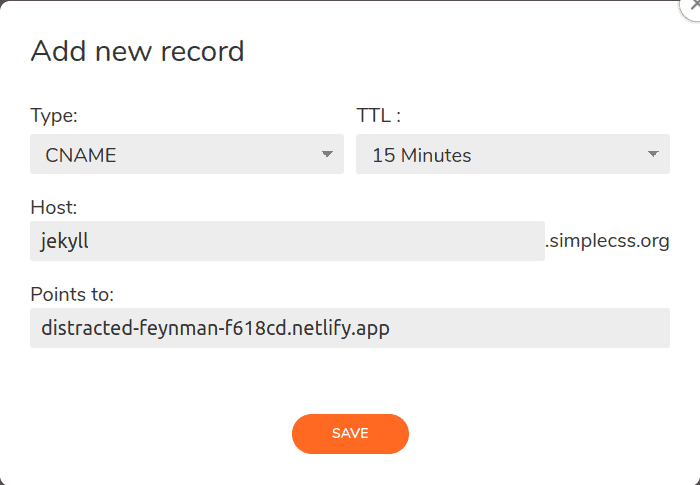Screen dimensions: 700x485
Task: Close the Add new record dialog
Action: pyautogui.click(x=692, y=7)
